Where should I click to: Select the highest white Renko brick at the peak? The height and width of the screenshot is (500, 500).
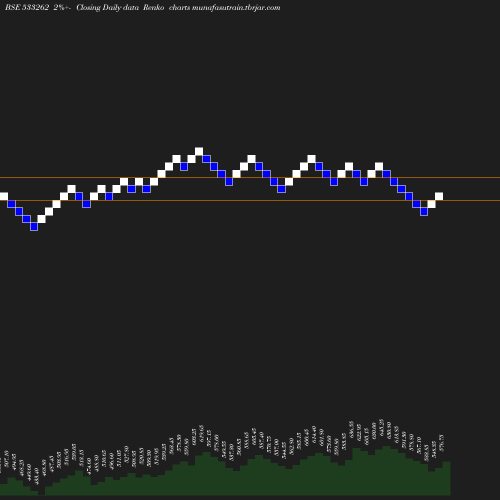[199, 151]
